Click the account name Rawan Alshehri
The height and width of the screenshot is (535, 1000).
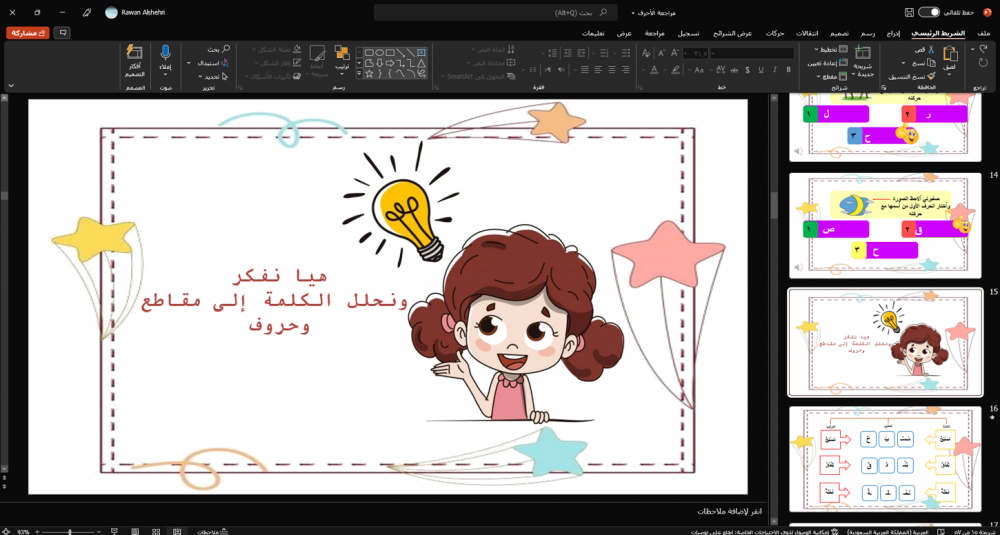click(143, 12)
